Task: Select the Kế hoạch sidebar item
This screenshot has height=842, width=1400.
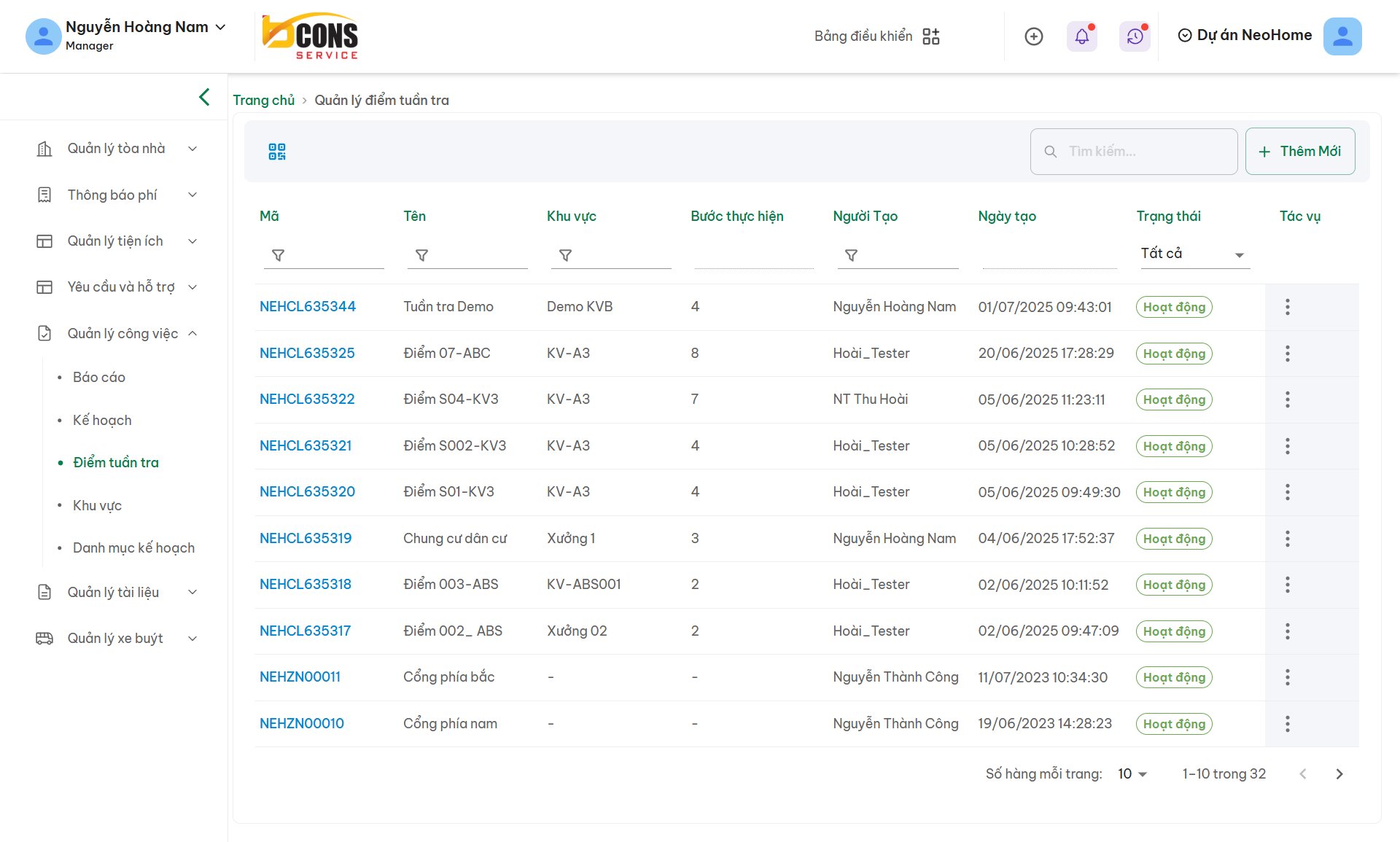Action: point(102,421)
